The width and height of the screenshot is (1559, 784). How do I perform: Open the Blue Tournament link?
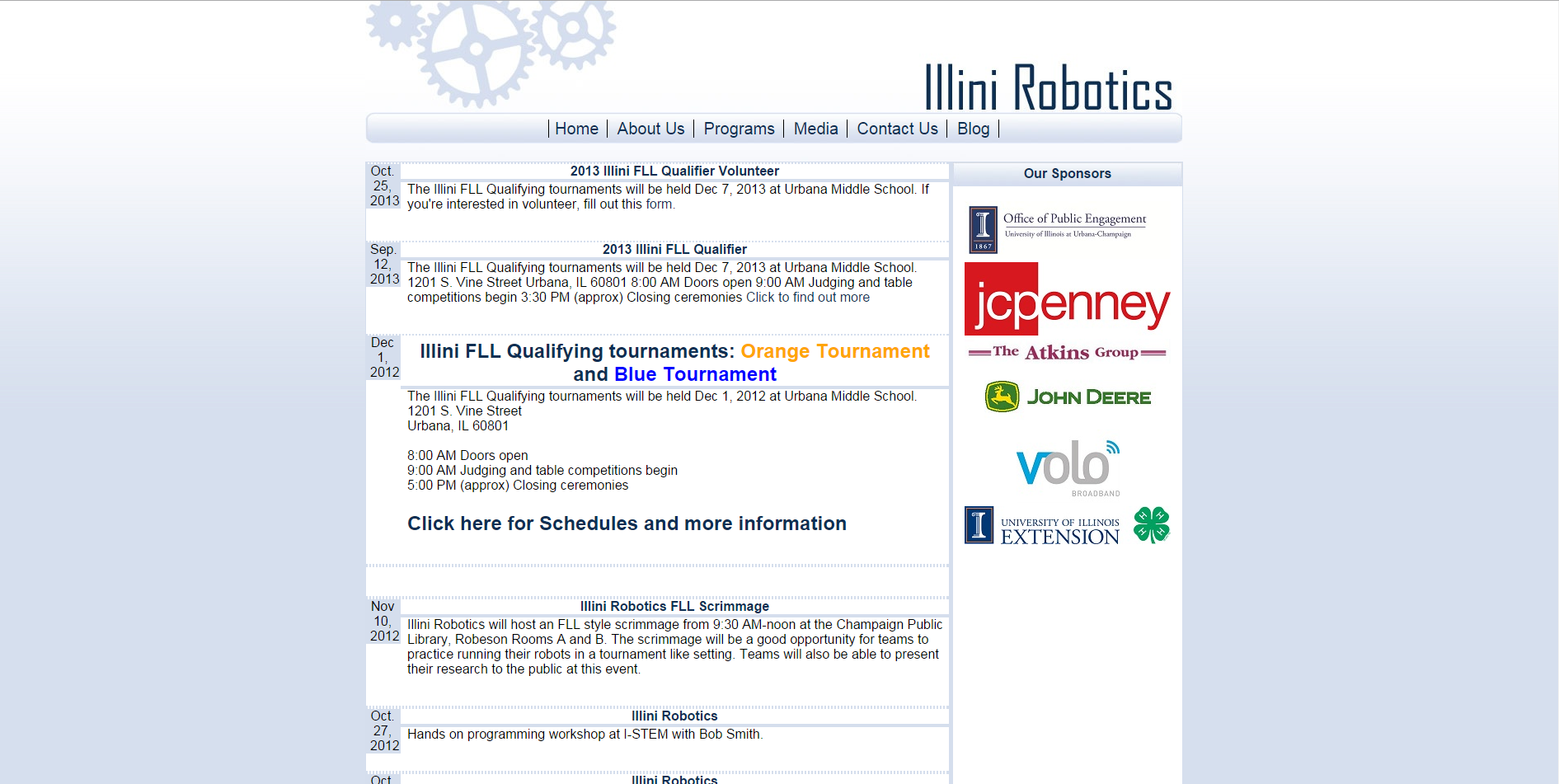tap(695, 374)
